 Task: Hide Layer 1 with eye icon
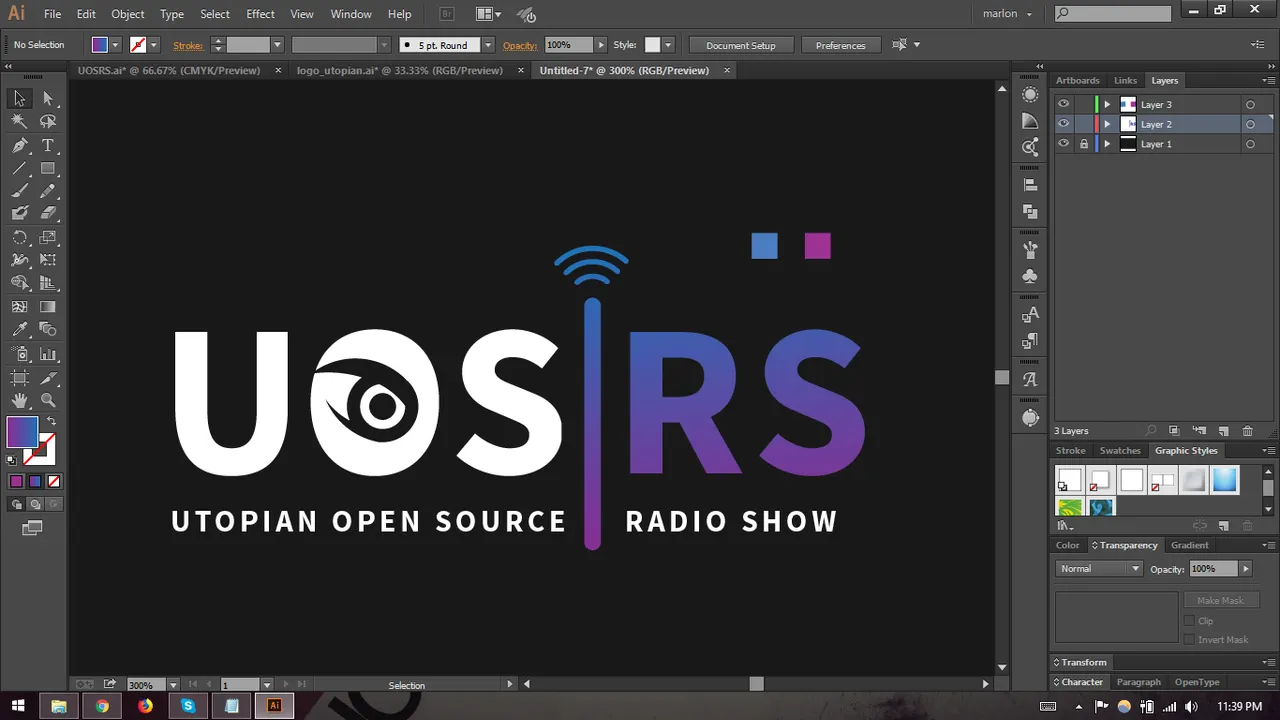pos(1063,144)
